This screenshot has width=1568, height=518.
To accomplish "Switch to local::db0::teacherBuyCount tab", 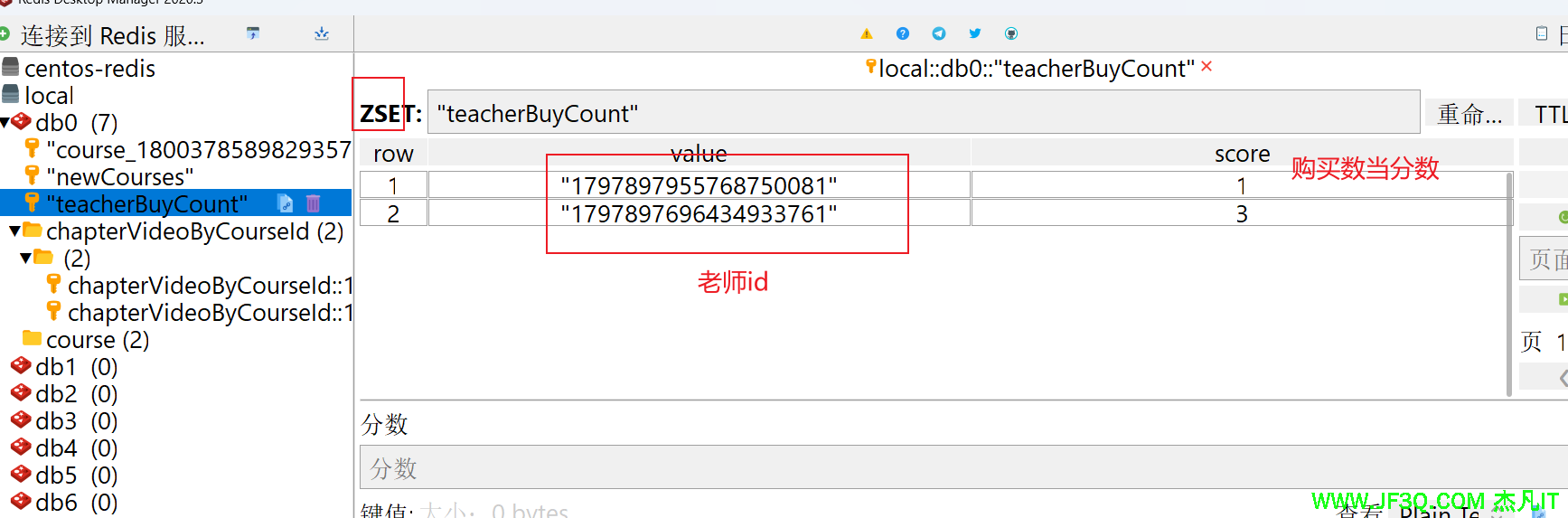I will pyautogui.click(x=1037, y=69).
